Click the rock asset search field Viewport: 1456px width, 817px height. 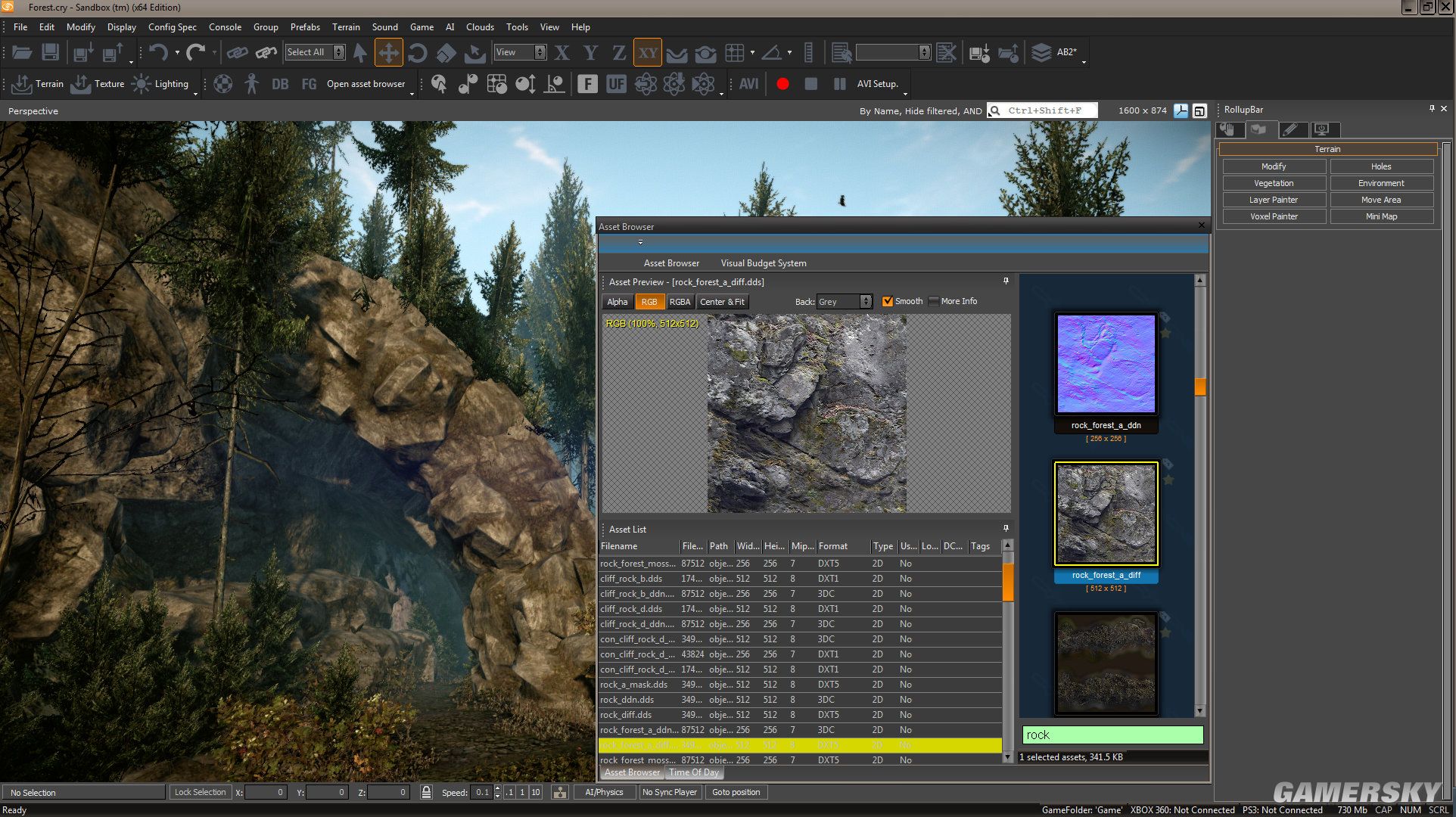[x=1112, y=735]
